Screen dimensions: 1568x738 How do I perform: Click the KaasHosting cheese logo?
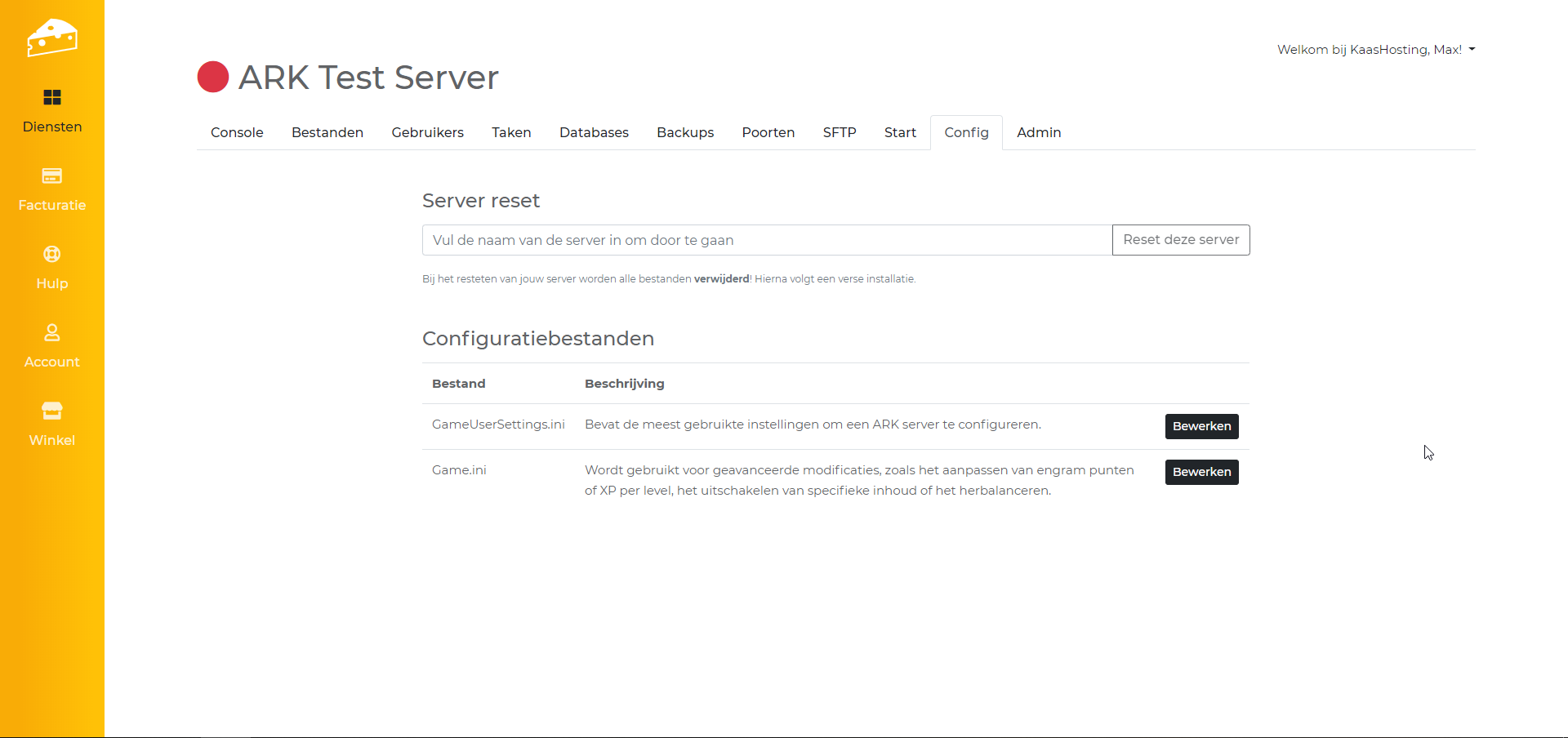[52, 38]
